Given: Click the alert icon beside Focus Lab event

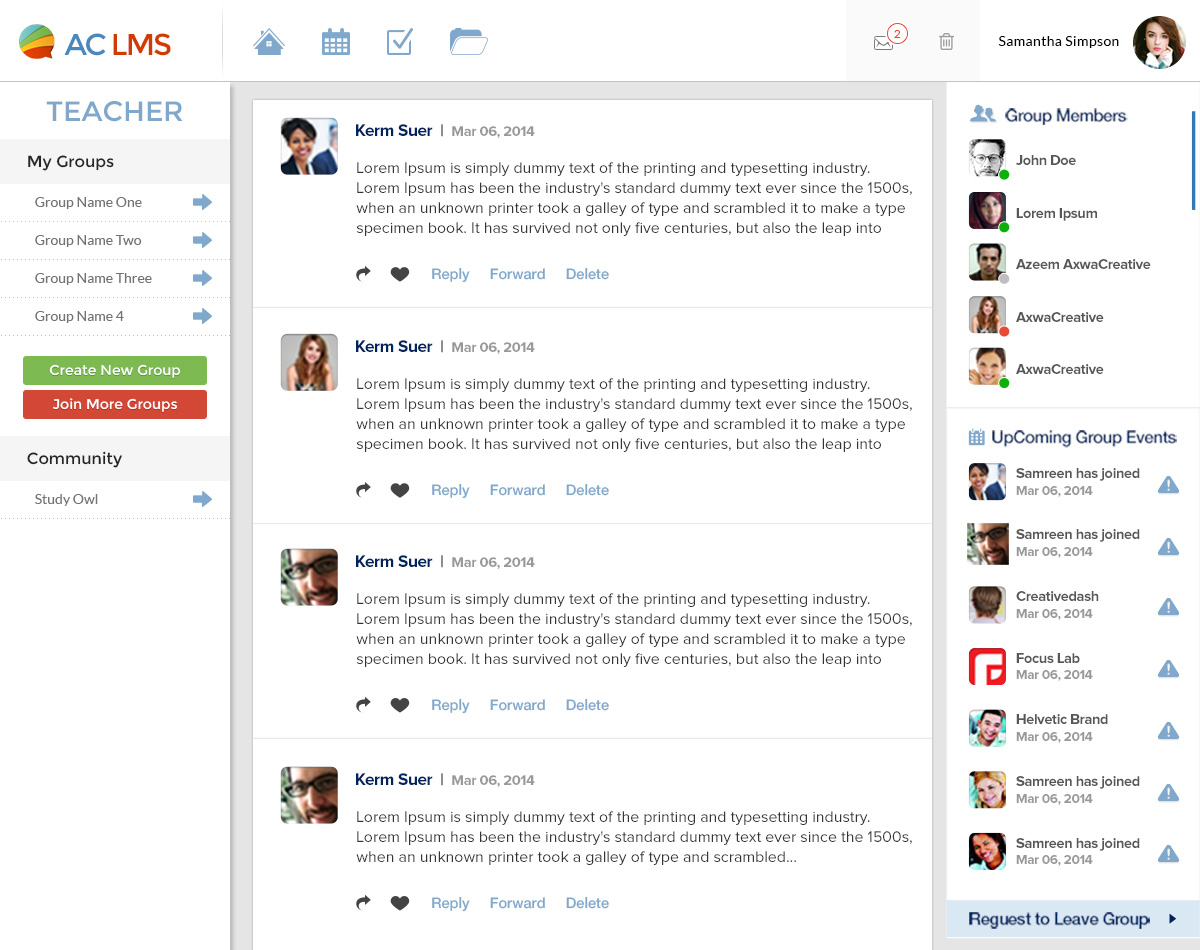Looking at the screenshot, I should (x=1168, y=668).
